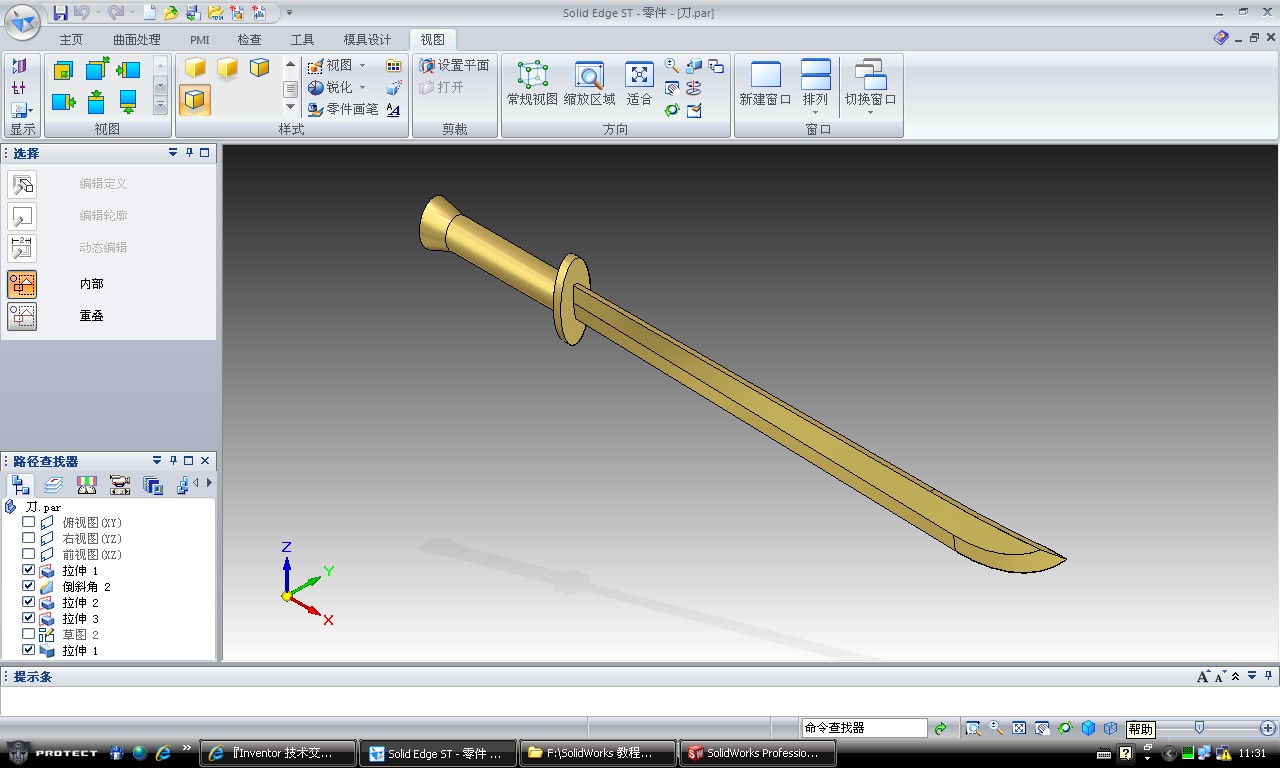
Task: Switch to SolidWorks Professional taskbar button
Action: point(757,753)
